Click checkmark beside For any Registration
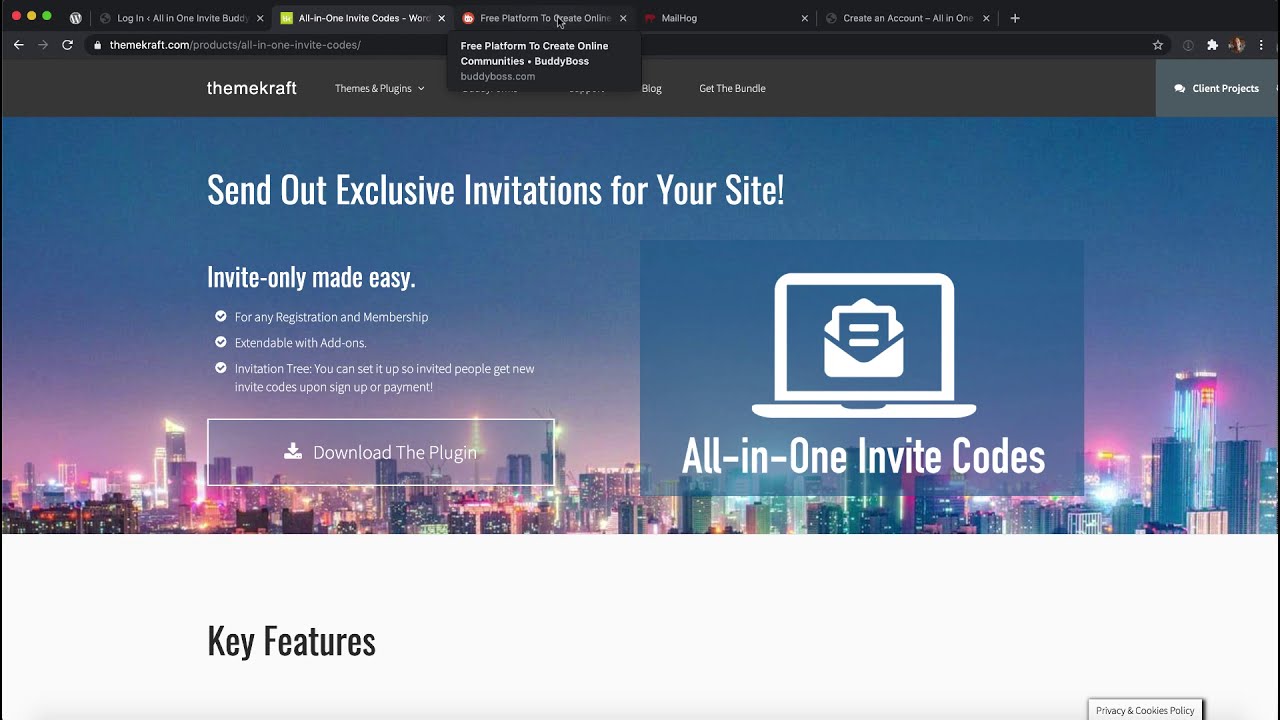Image resolution: width=1280 pixels, height=720 pixels. coord(221,316)
